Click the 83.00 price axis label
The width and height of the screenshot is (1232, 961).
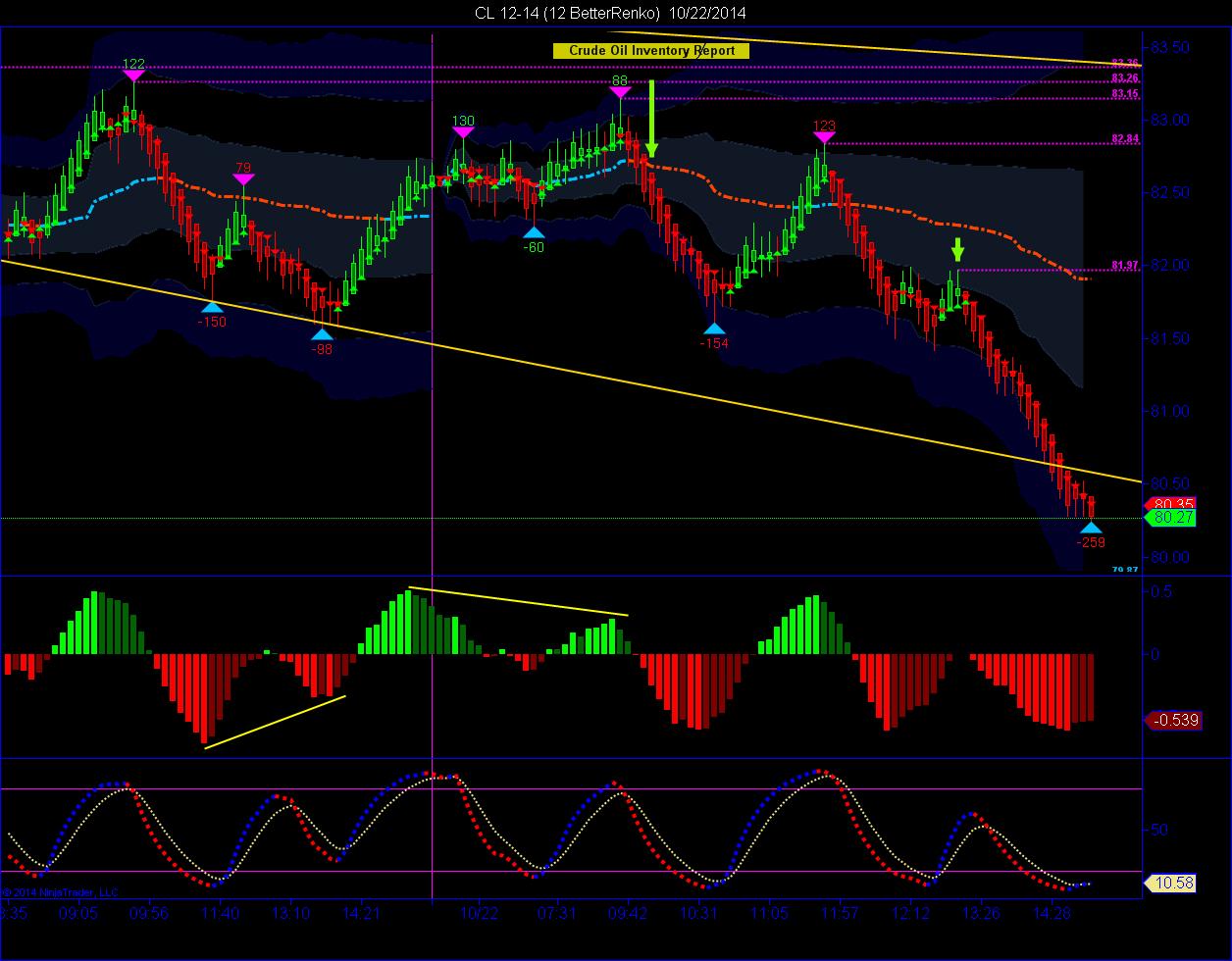[x=1169, y=120]
